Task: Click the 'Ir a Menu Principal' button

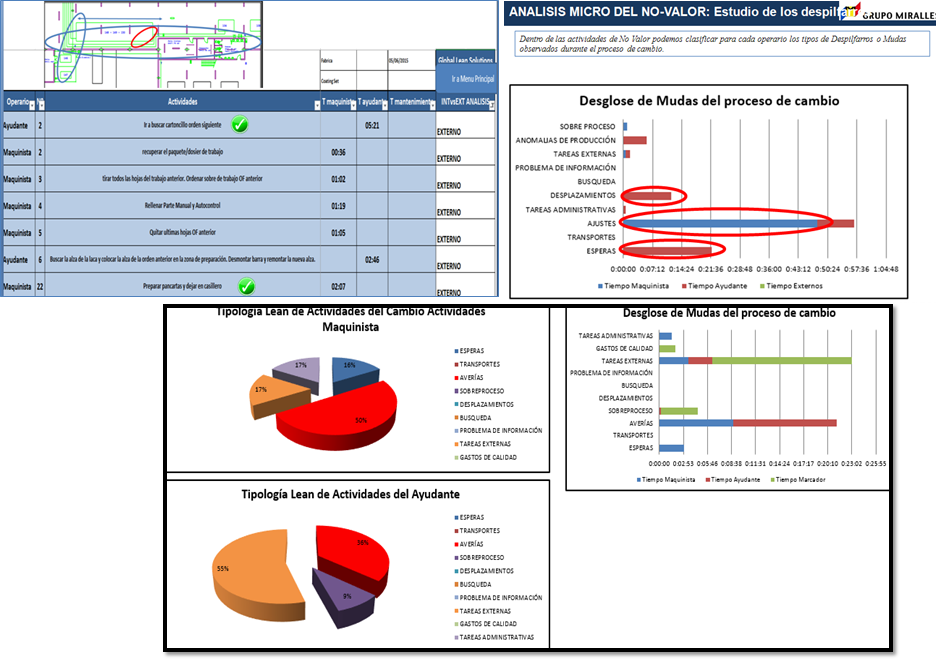Action: [x=466, y=78]
